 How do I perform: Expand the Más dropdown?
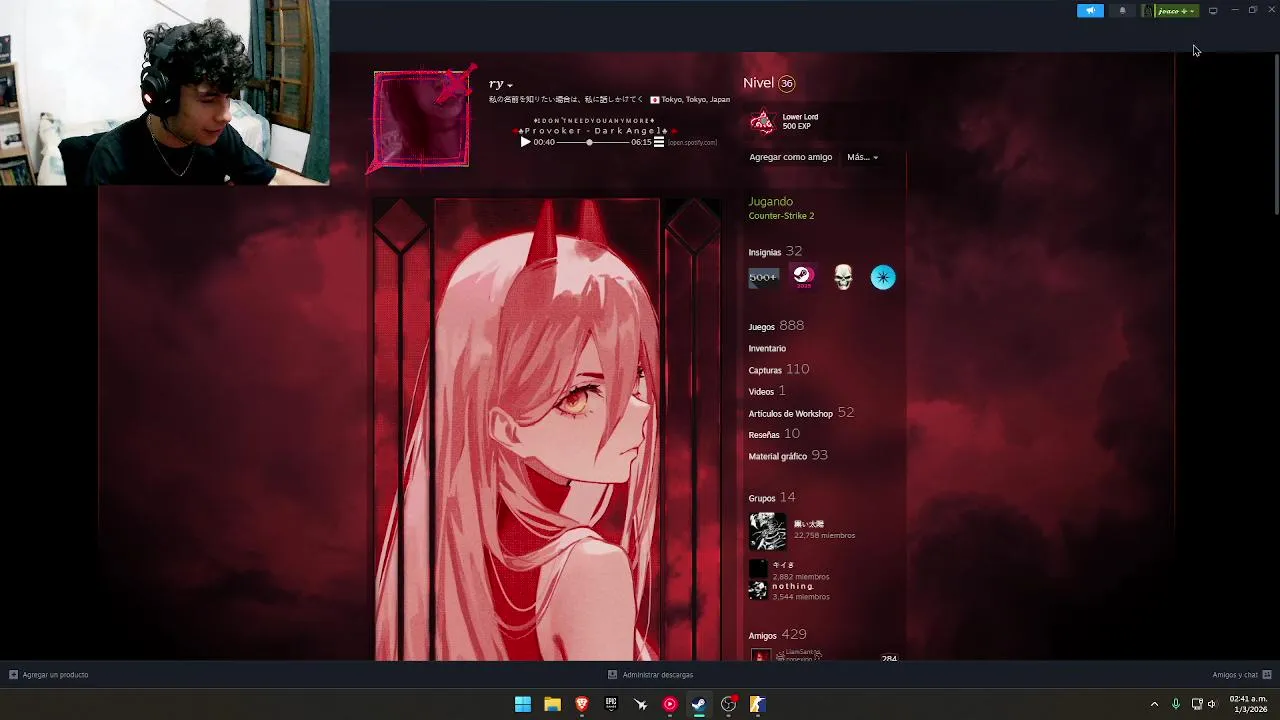pos(862,157)
